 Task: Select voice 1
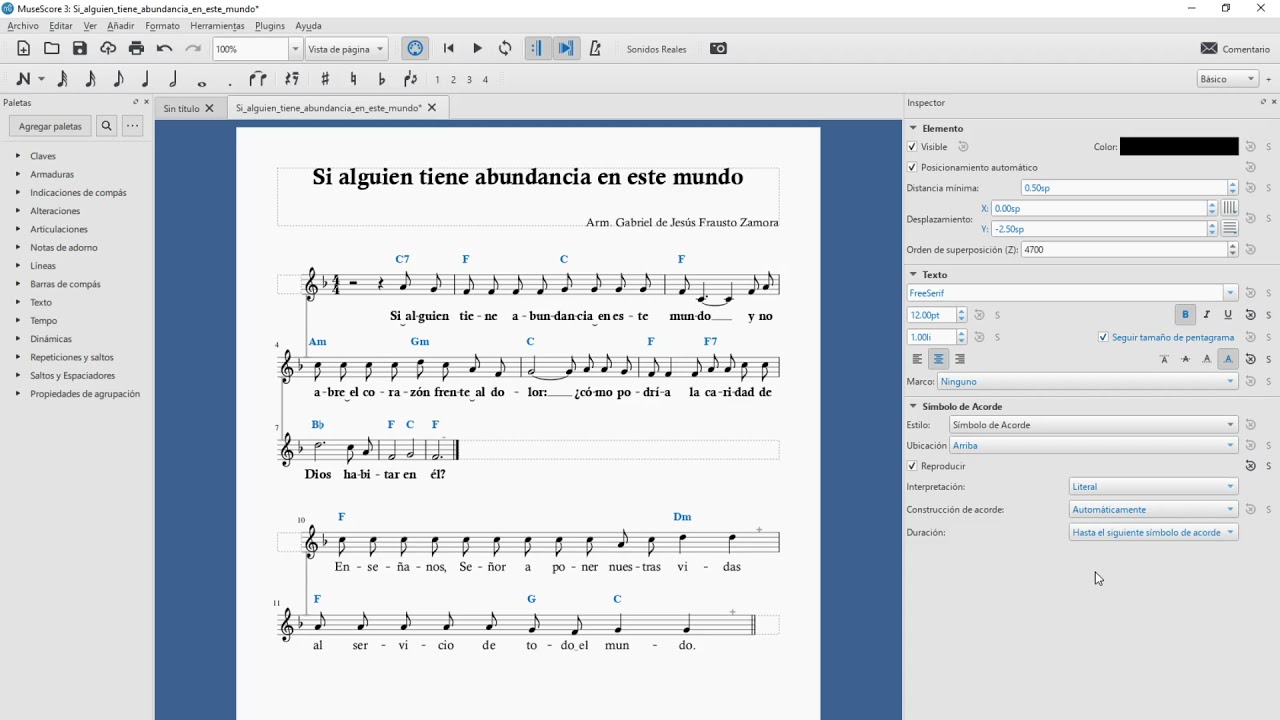[437, 79]
